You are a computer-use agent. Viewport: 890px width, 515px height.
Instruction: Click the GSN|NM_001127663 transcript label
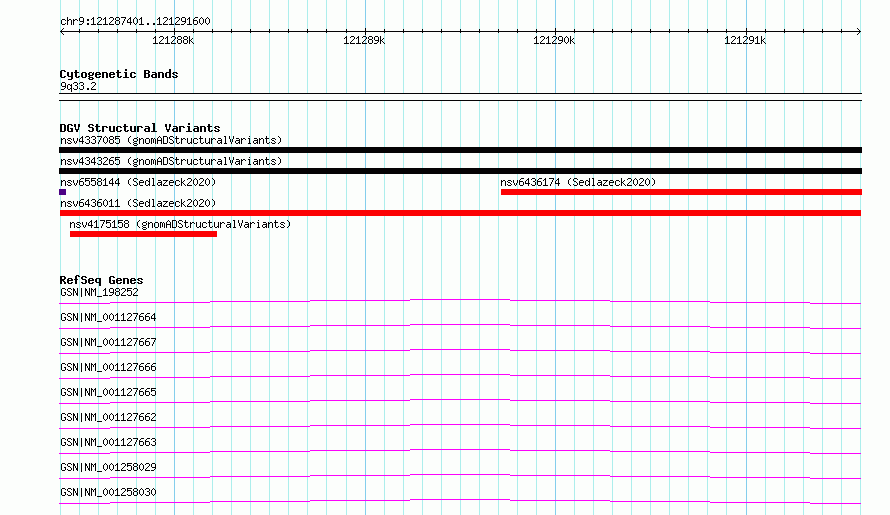click(x=108, y=442)
